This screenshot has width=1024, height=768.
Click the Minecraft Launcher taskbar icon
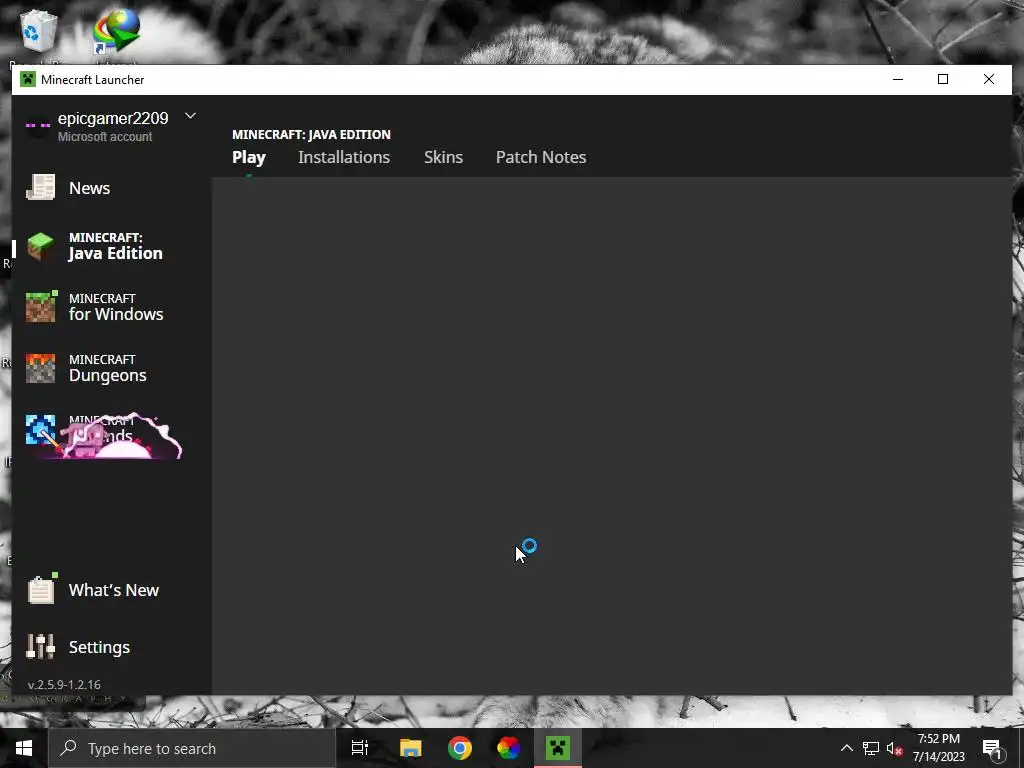[x=558, y=748]
